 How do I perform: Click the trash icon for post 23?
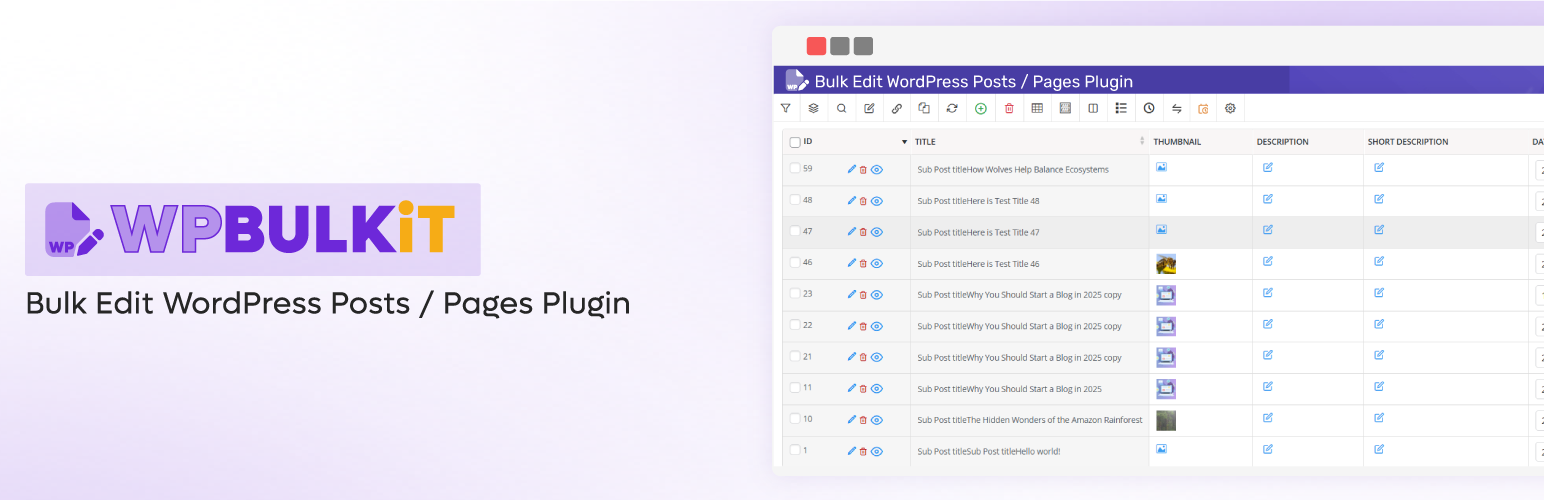(863, 294)
